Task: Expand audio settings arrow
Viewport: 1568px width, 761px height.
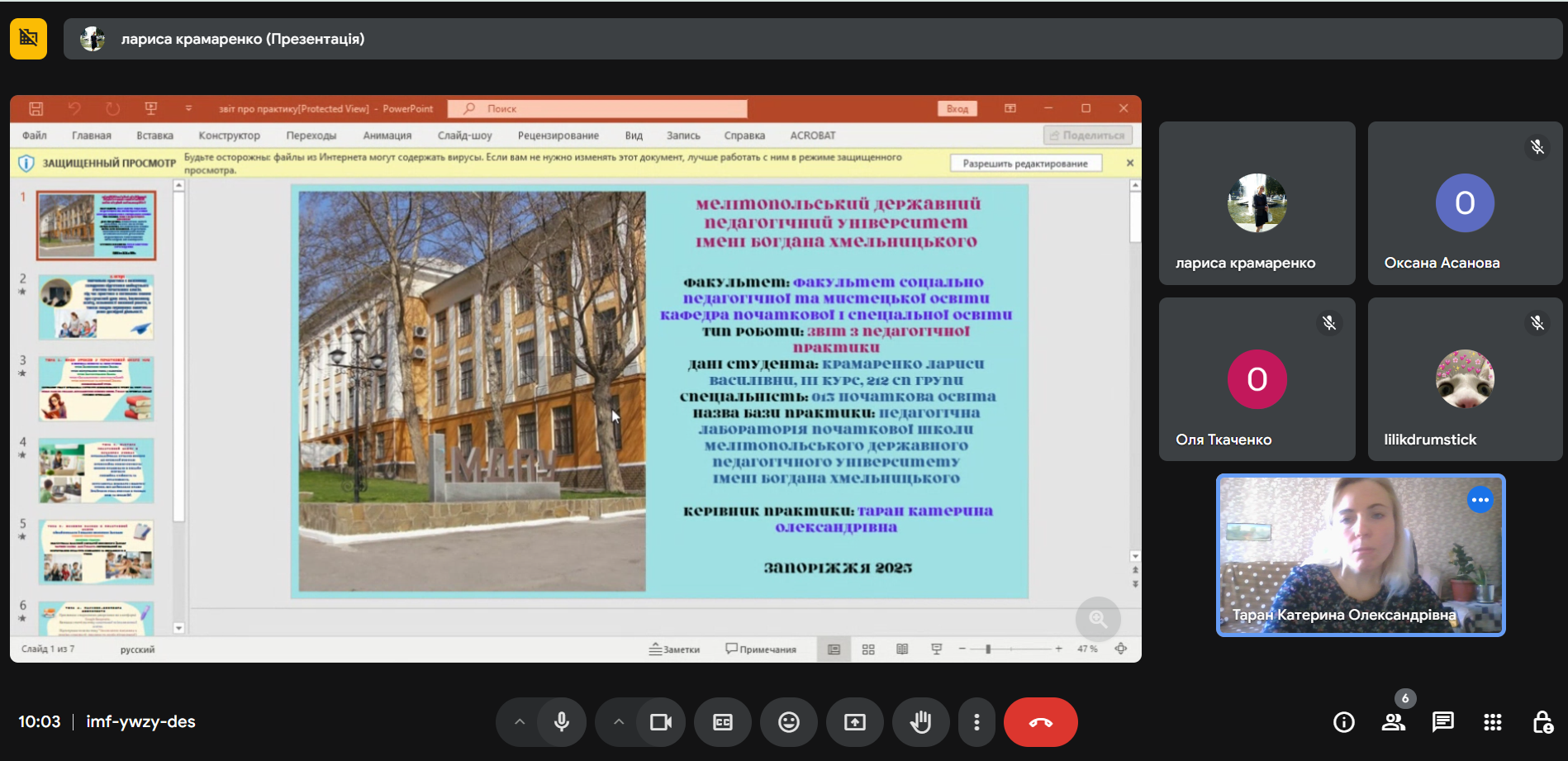Action: [520, 722]
